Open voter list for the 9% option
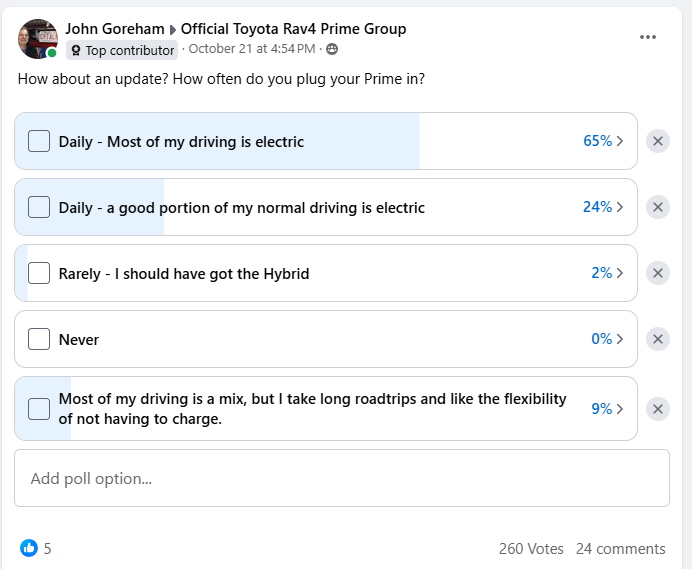The height and width of the screenshot is (569, 692). 607,408
